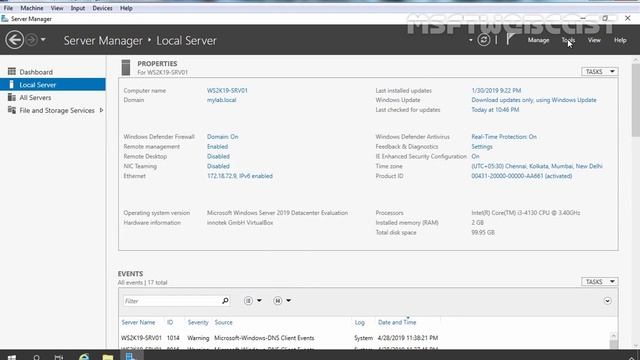Click Today at 10:46 PM link
The height and width of the screenshot is (360, 640).
[495, 110]
